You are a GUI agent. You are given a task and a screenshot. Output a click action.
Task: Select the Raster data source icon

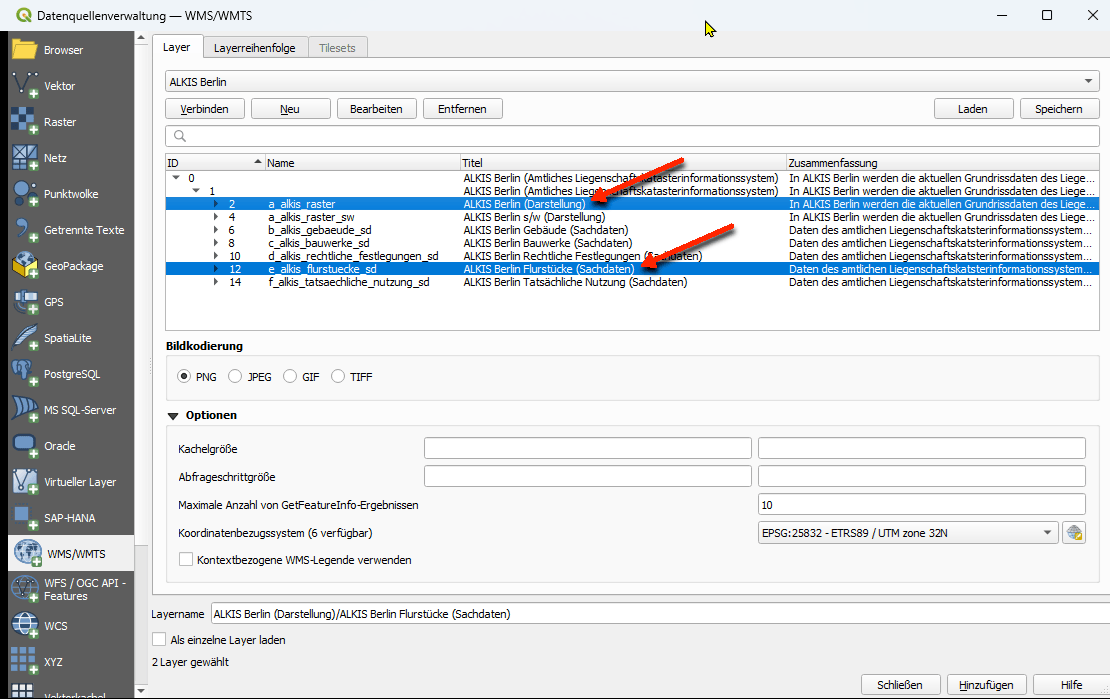[25, 122]
